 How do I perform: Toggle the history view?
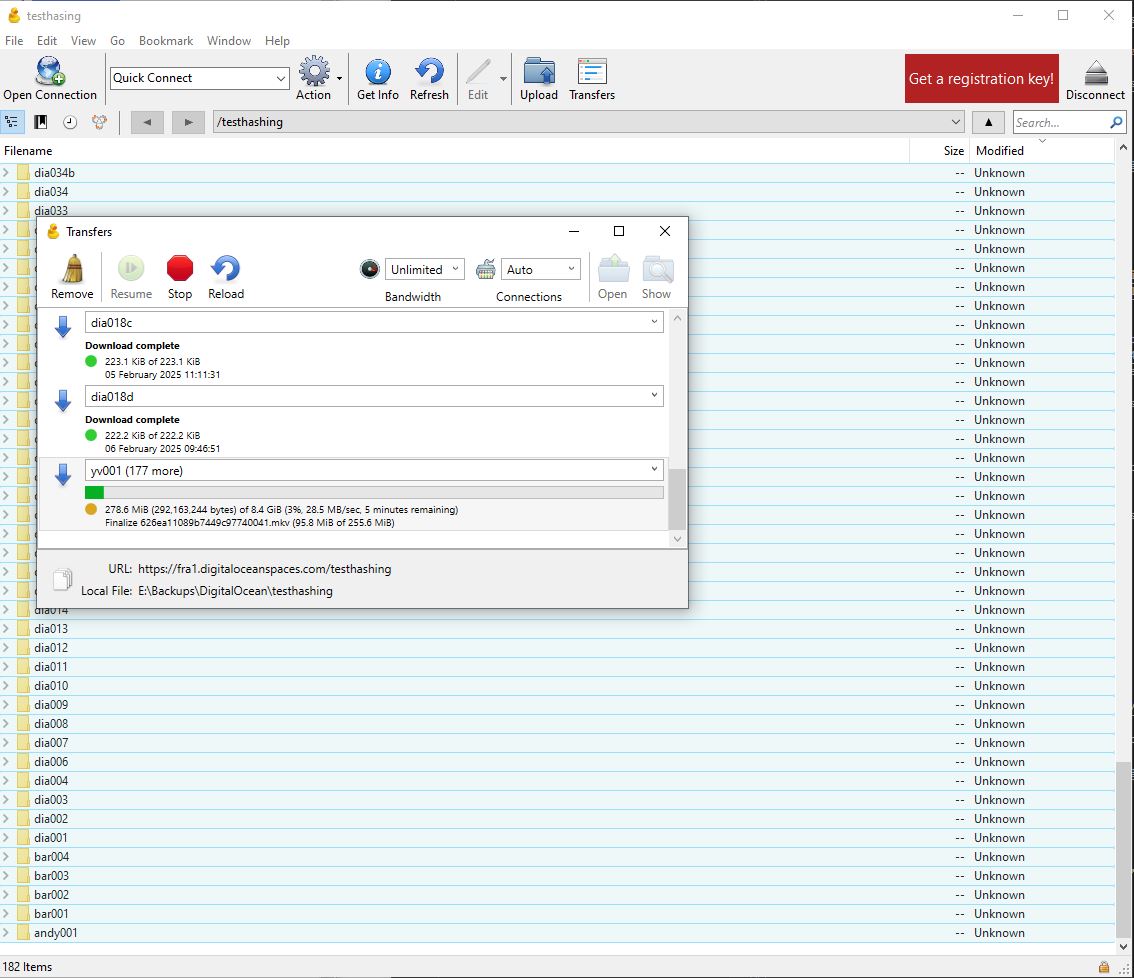[x=70, y=122]
